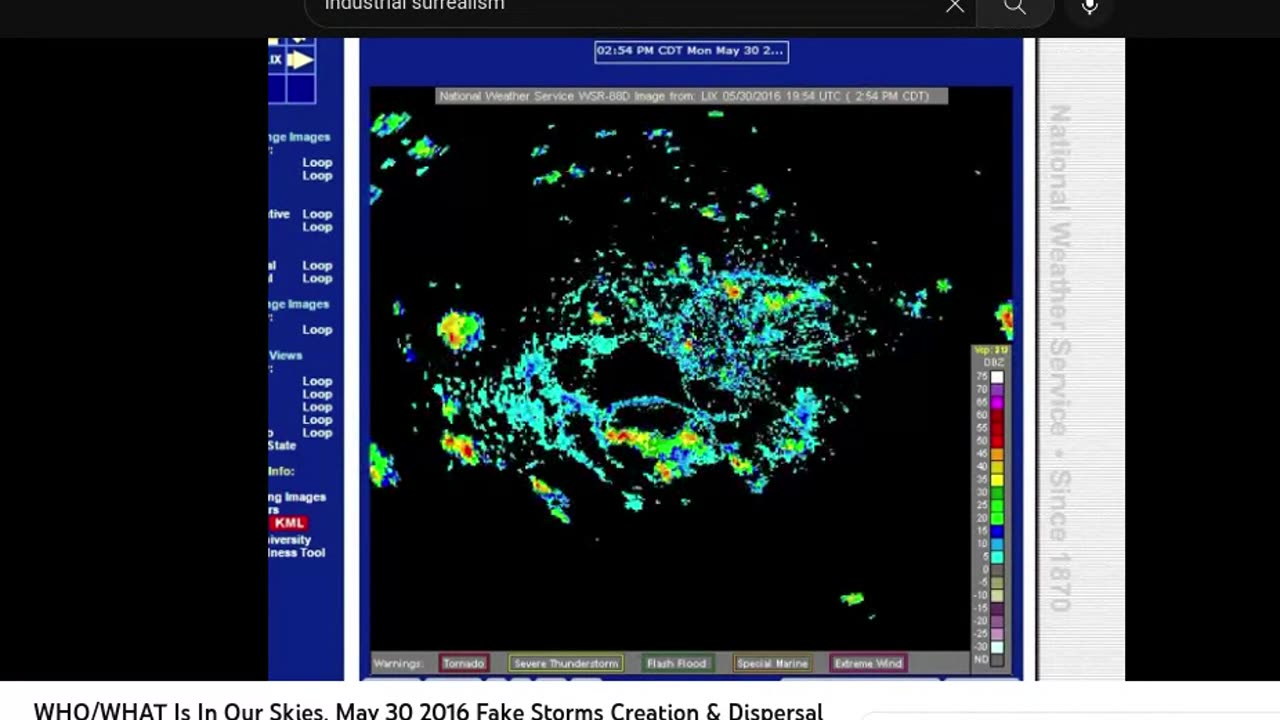Click the 'Views' sidebar heading
Viewport: 1280px width, 720px height.
point(285,355)
